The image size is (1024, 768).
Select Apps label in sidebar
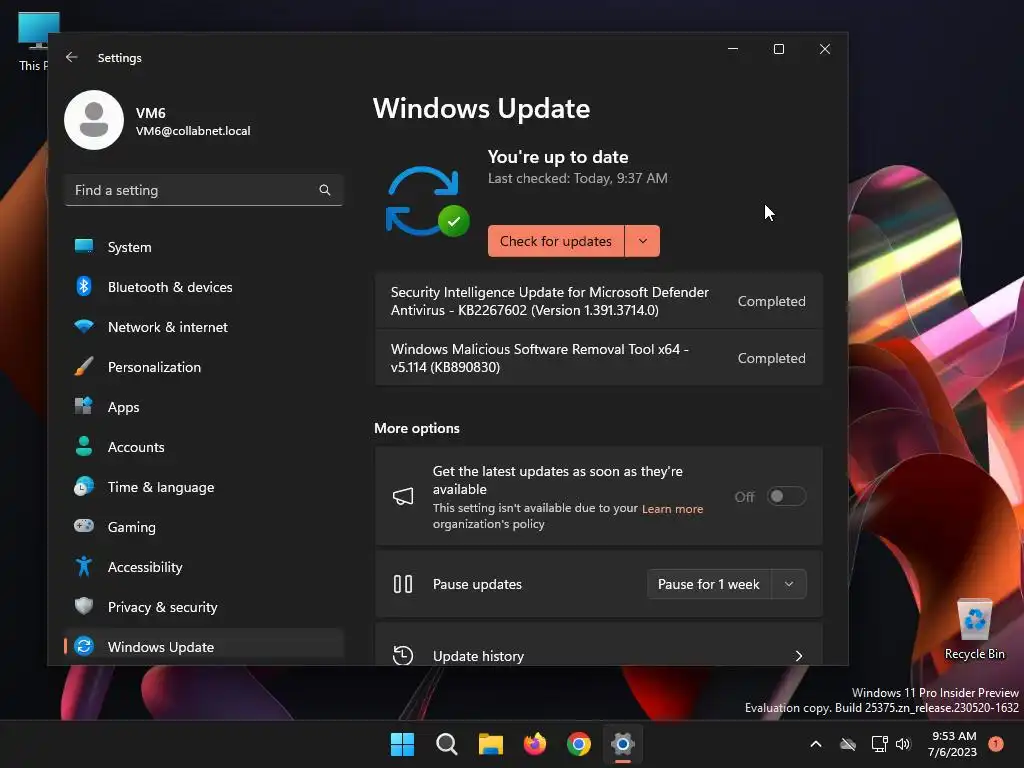tap(123, 407)
